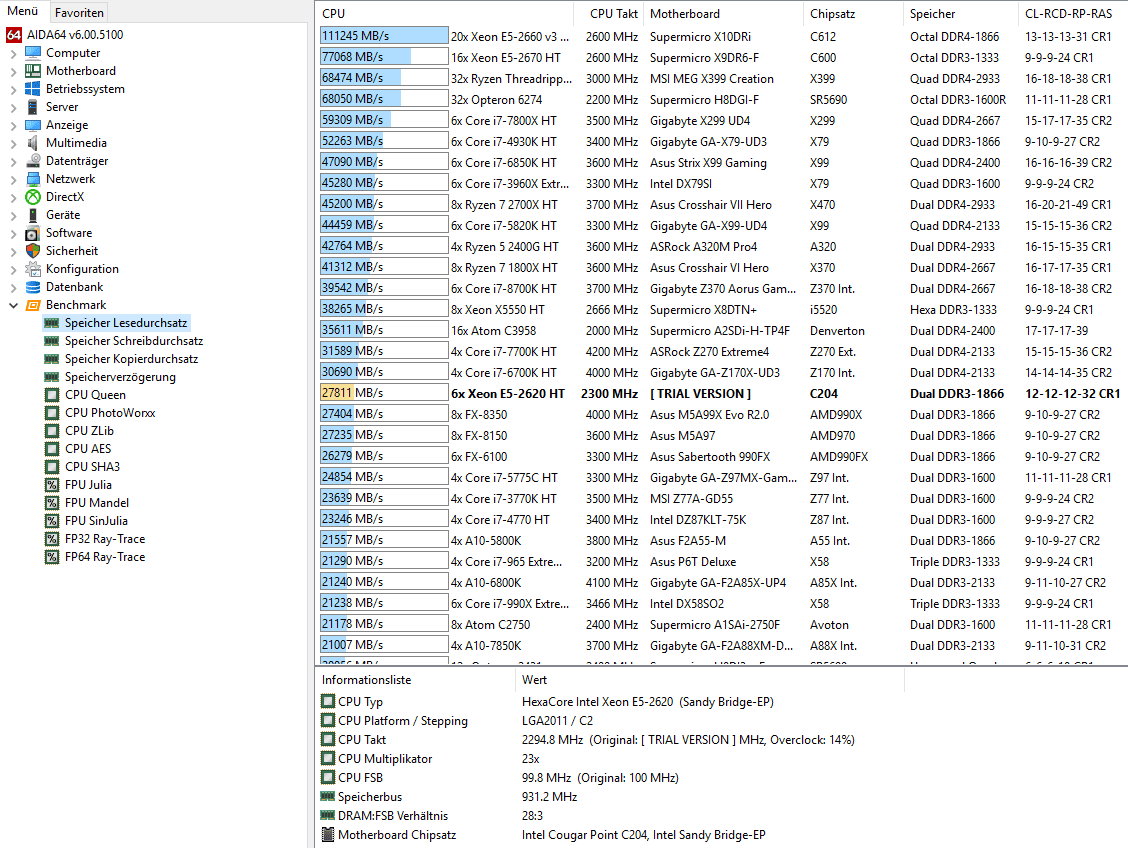Click the Sicherheit shield icon

point(33,250)
